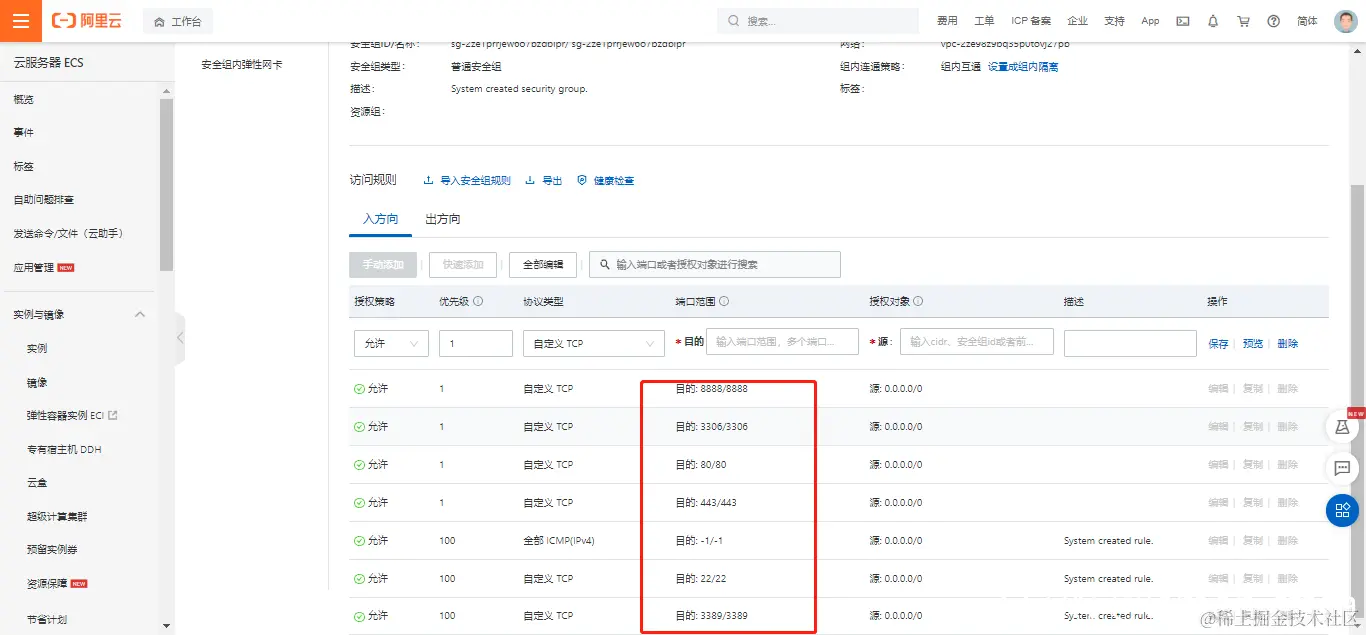Click 导入安全组规则 import link
Screen dimensions: 1366x635
[467, 180]
